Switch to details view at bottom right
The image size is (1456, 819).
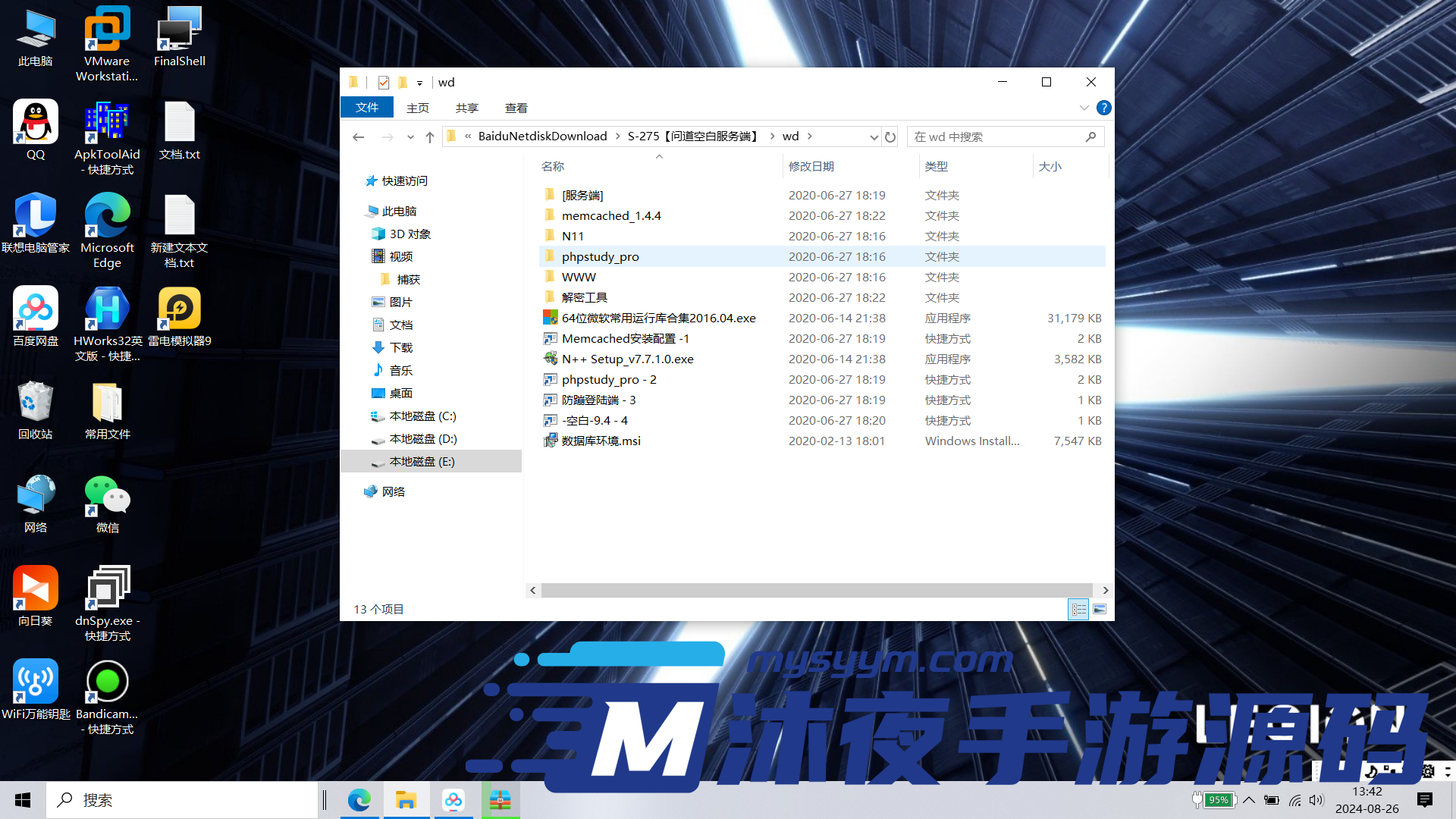point(1078,609)
